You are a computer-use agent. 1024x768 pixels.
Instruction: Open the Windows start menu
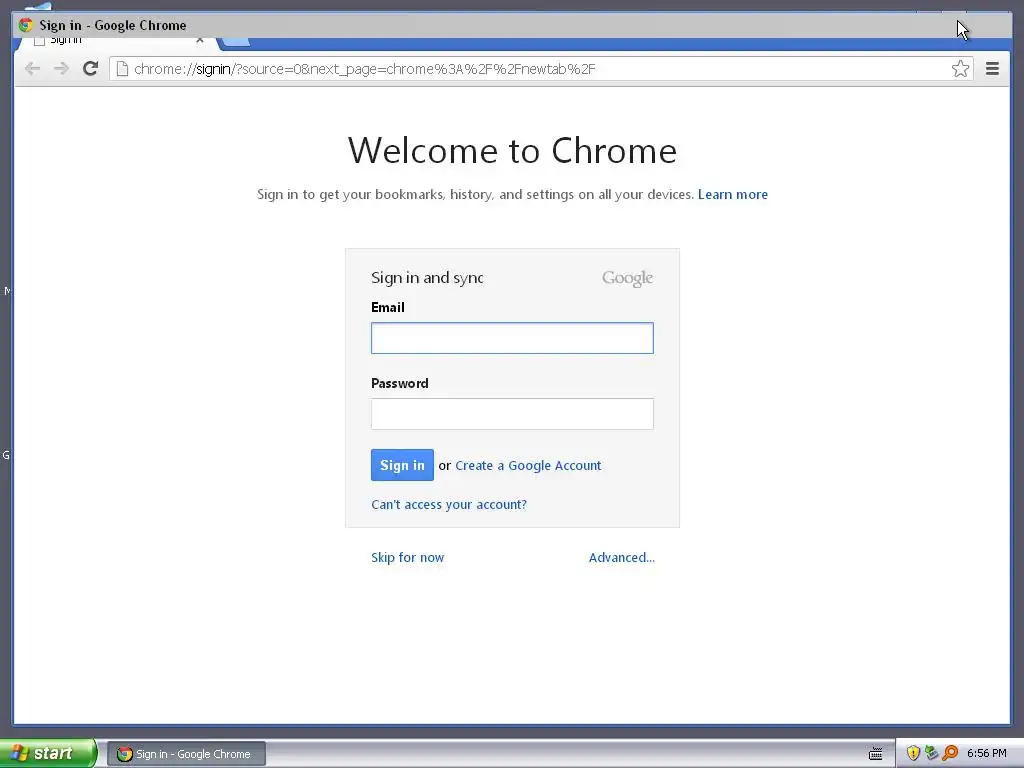coord(48,753)
